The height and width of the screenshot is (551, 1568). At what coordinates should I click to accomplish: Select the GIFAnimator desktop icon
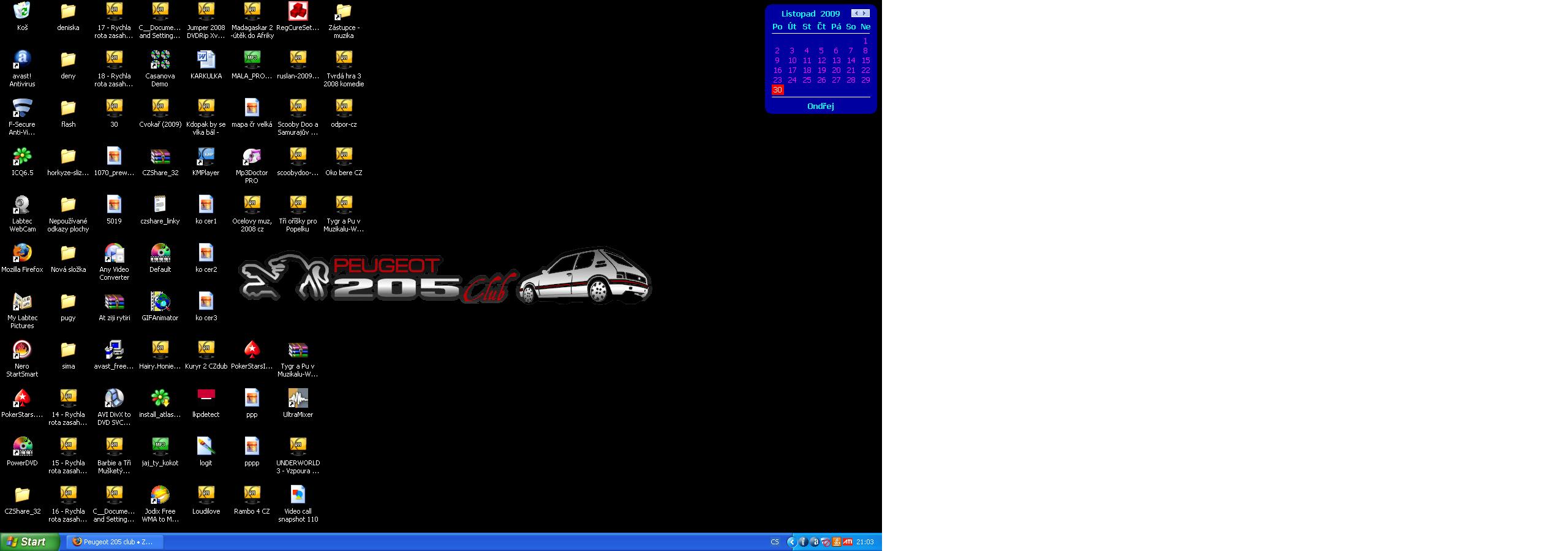160,301
